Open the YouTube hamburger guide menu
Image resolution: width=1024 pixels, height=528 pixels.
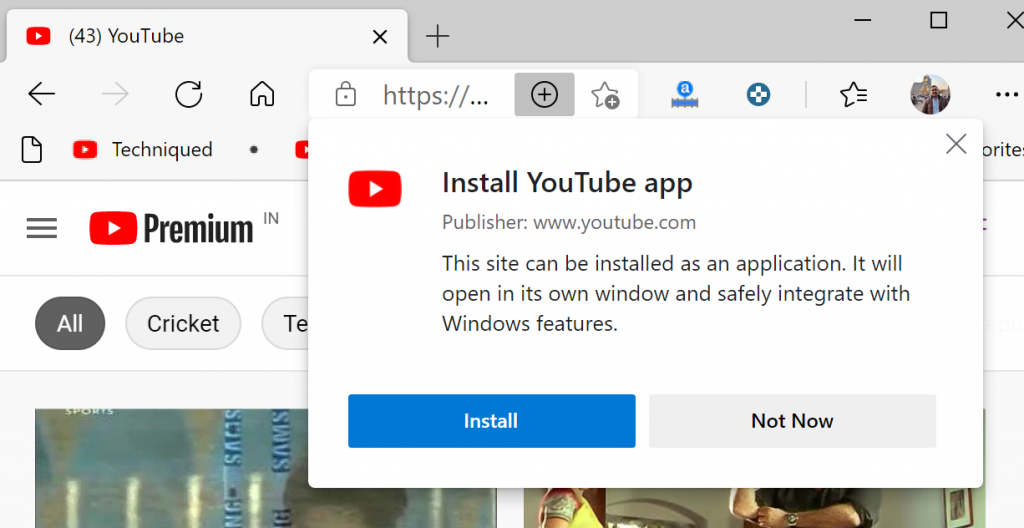42,229
